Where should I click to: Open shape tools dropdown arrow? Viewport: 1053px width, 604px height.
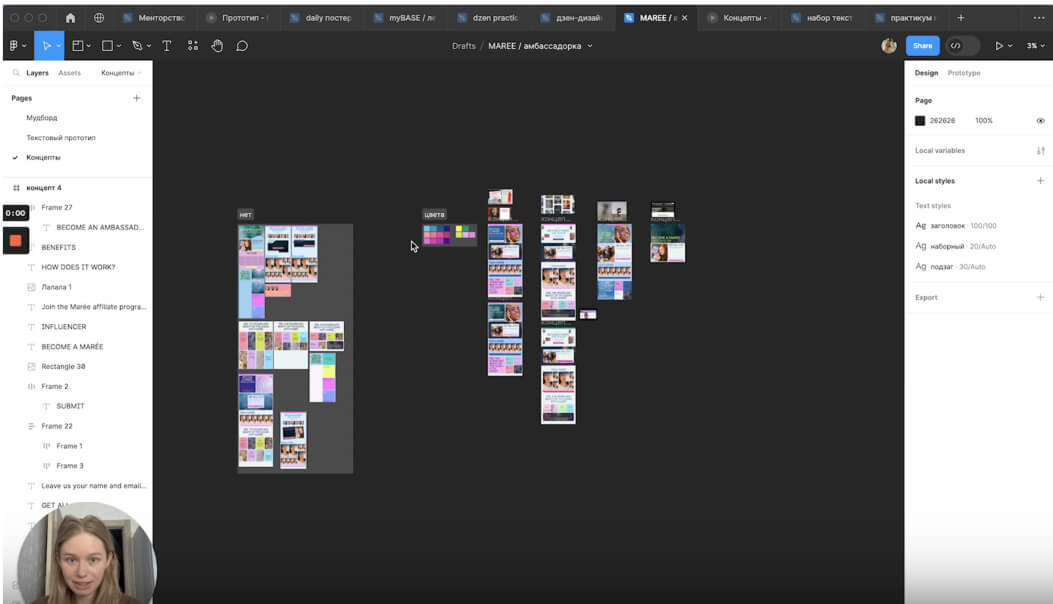119,46
